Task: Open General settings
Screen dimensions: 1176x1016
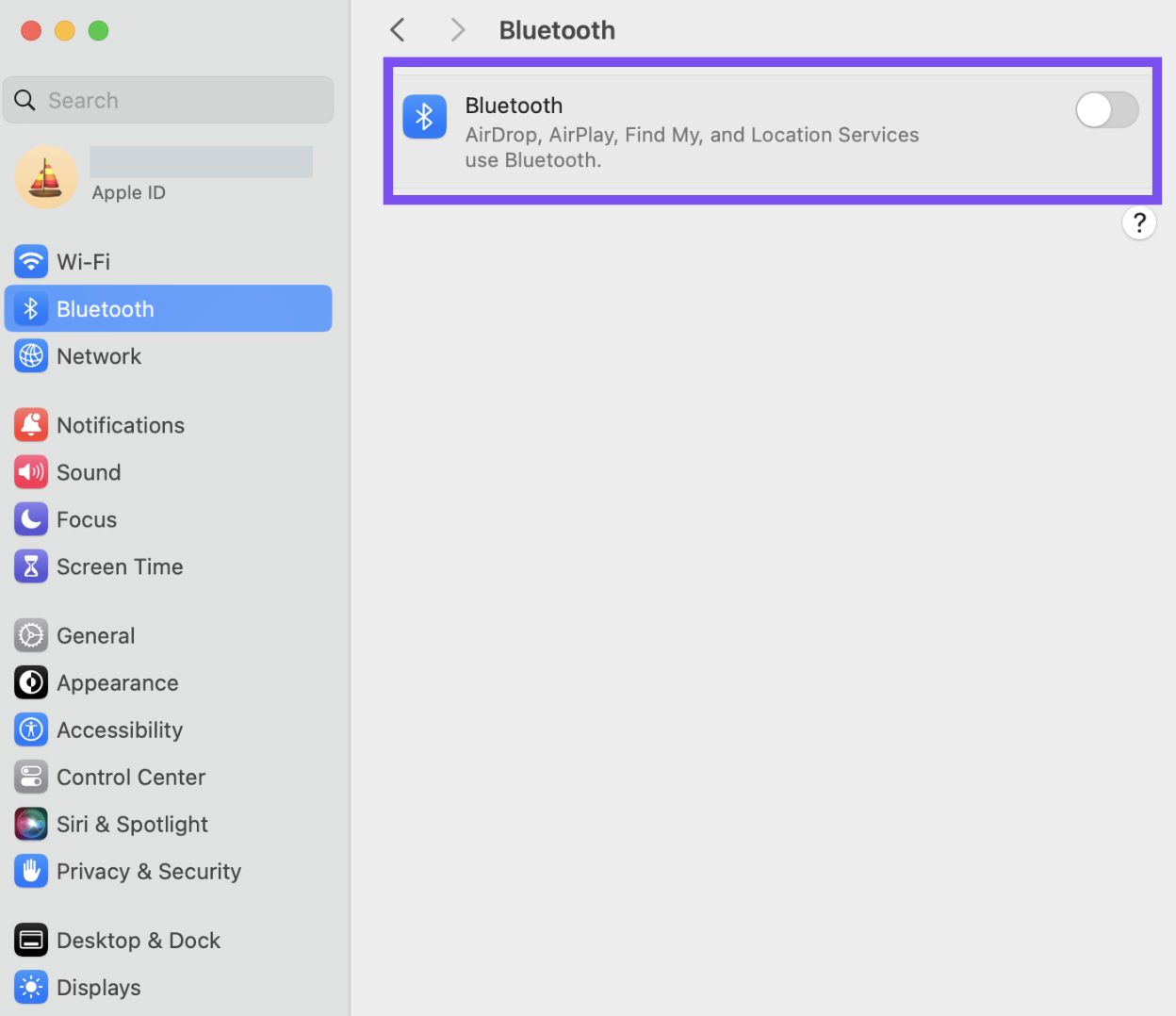Action: coord(169,635)
